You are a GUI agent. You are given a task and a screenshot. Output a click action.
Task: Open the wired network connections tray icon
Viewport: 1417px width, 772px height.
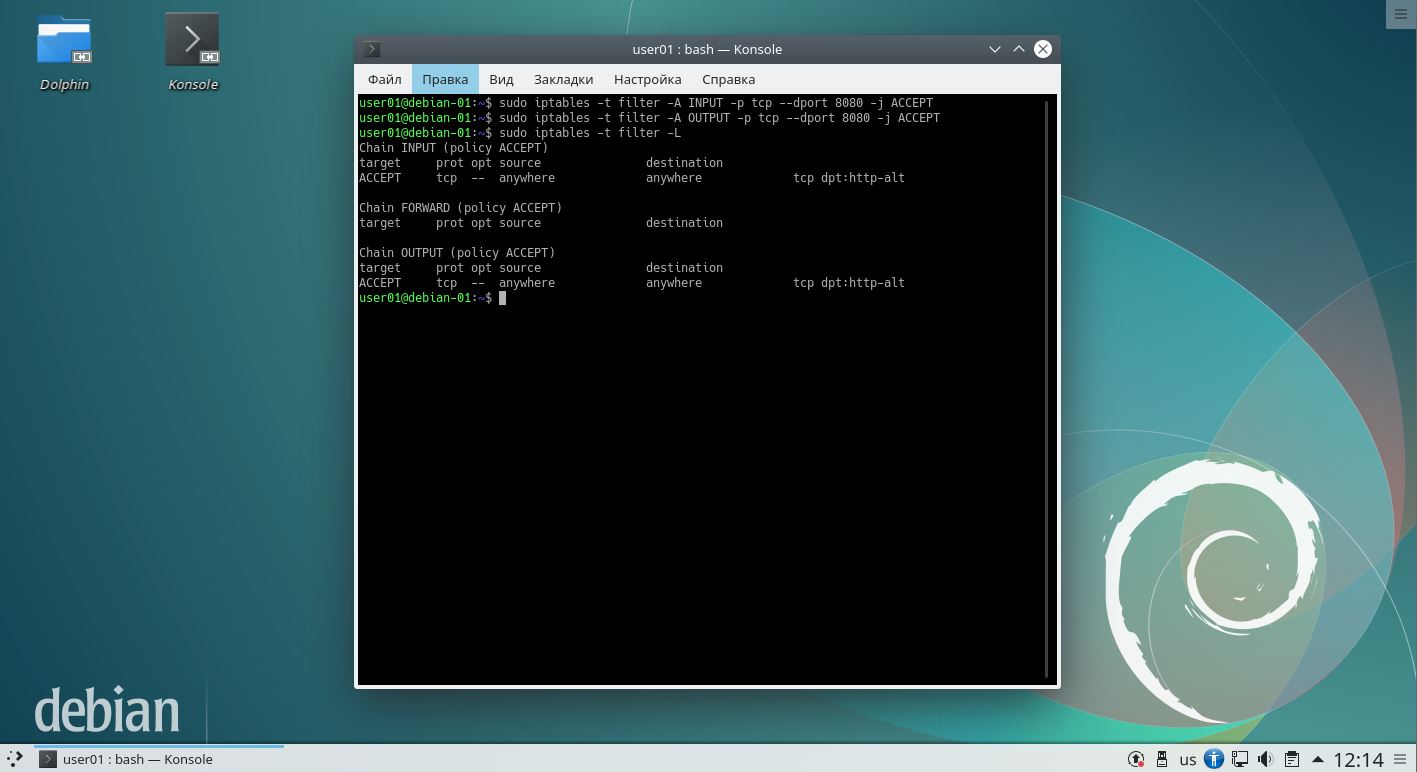(x=1239, y=759)
